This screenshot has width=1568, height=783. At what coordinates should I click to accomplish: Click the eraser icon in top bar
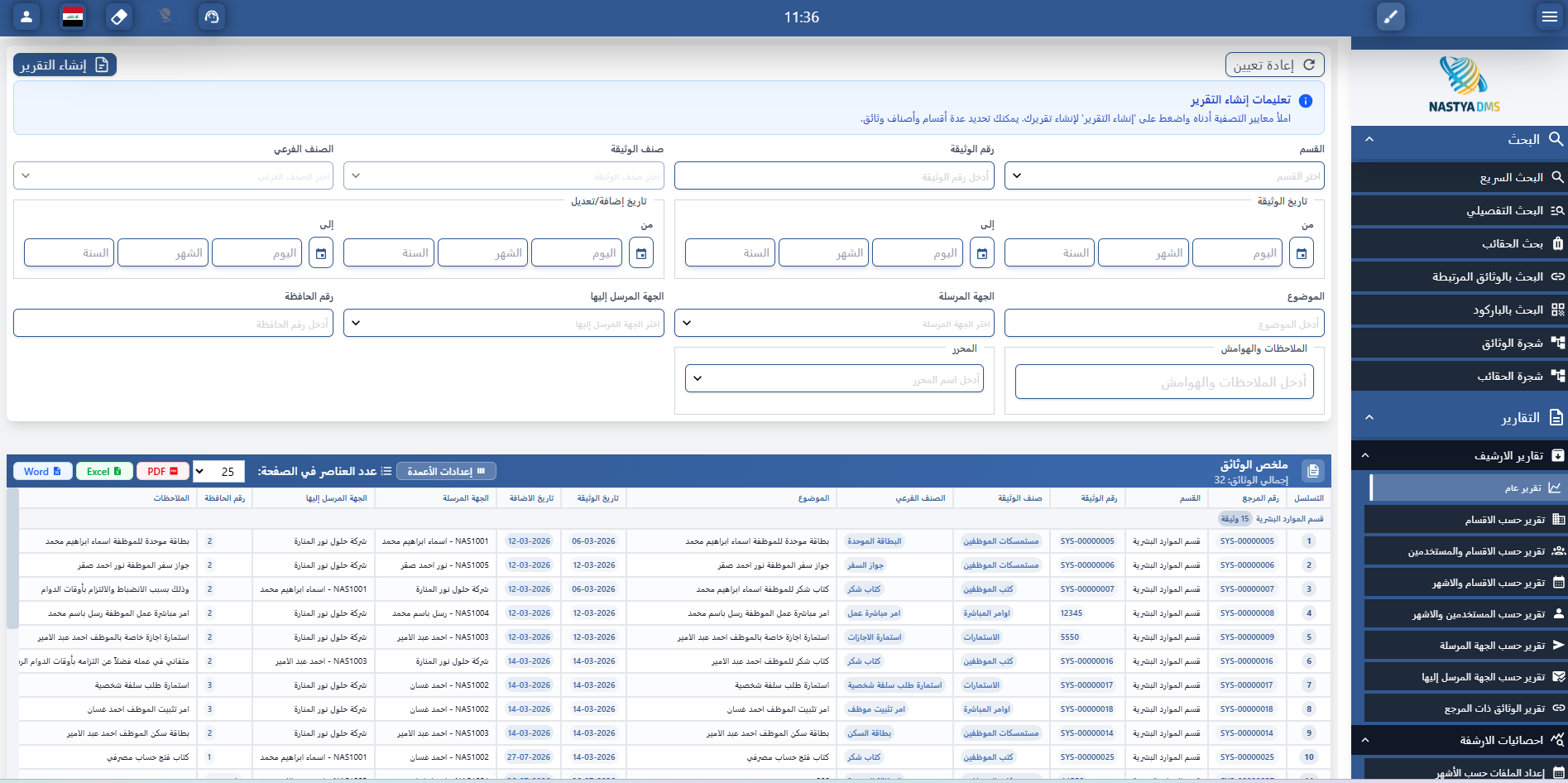coord(119,17)
